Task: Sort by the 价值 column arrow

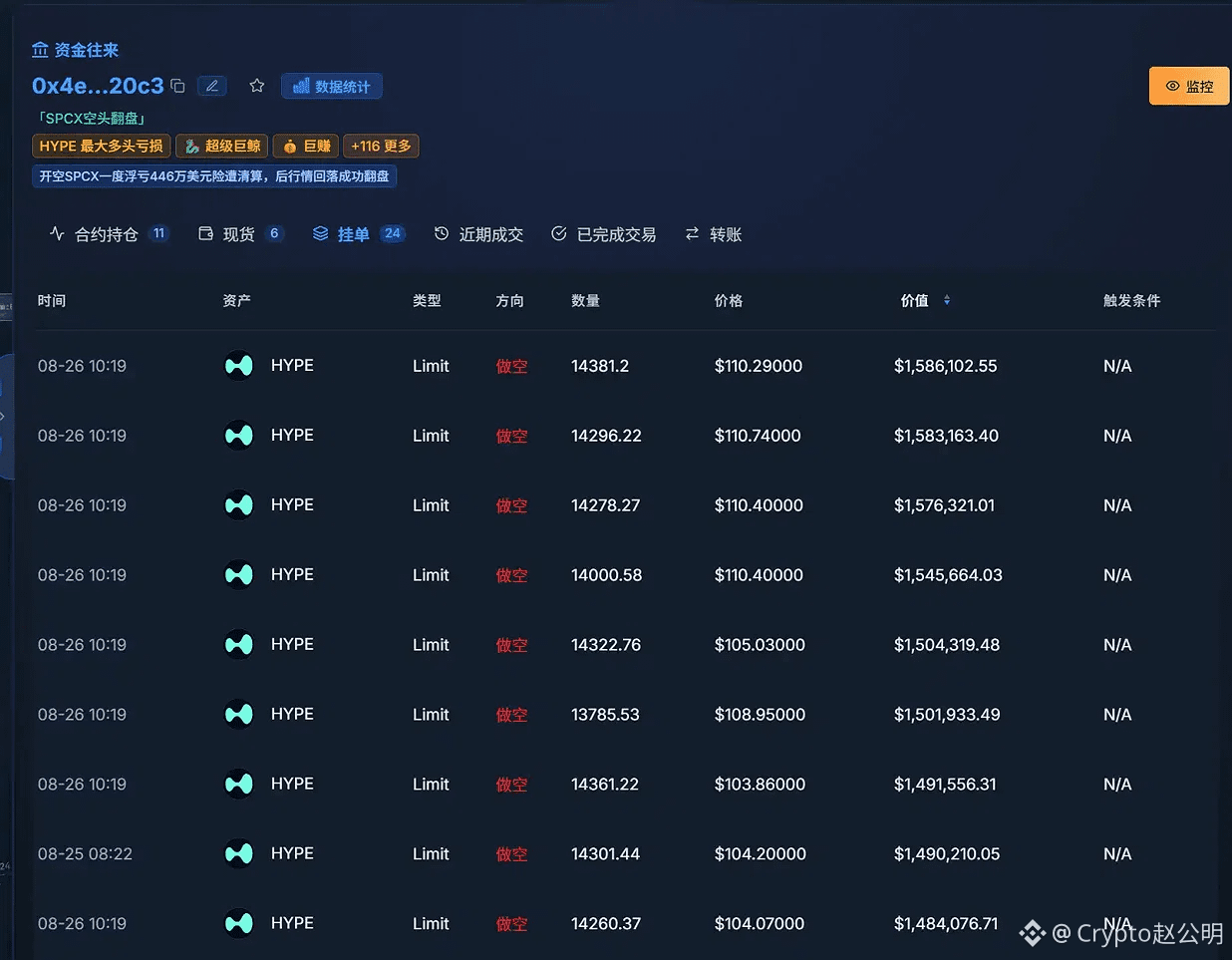Action: (947, 300)
